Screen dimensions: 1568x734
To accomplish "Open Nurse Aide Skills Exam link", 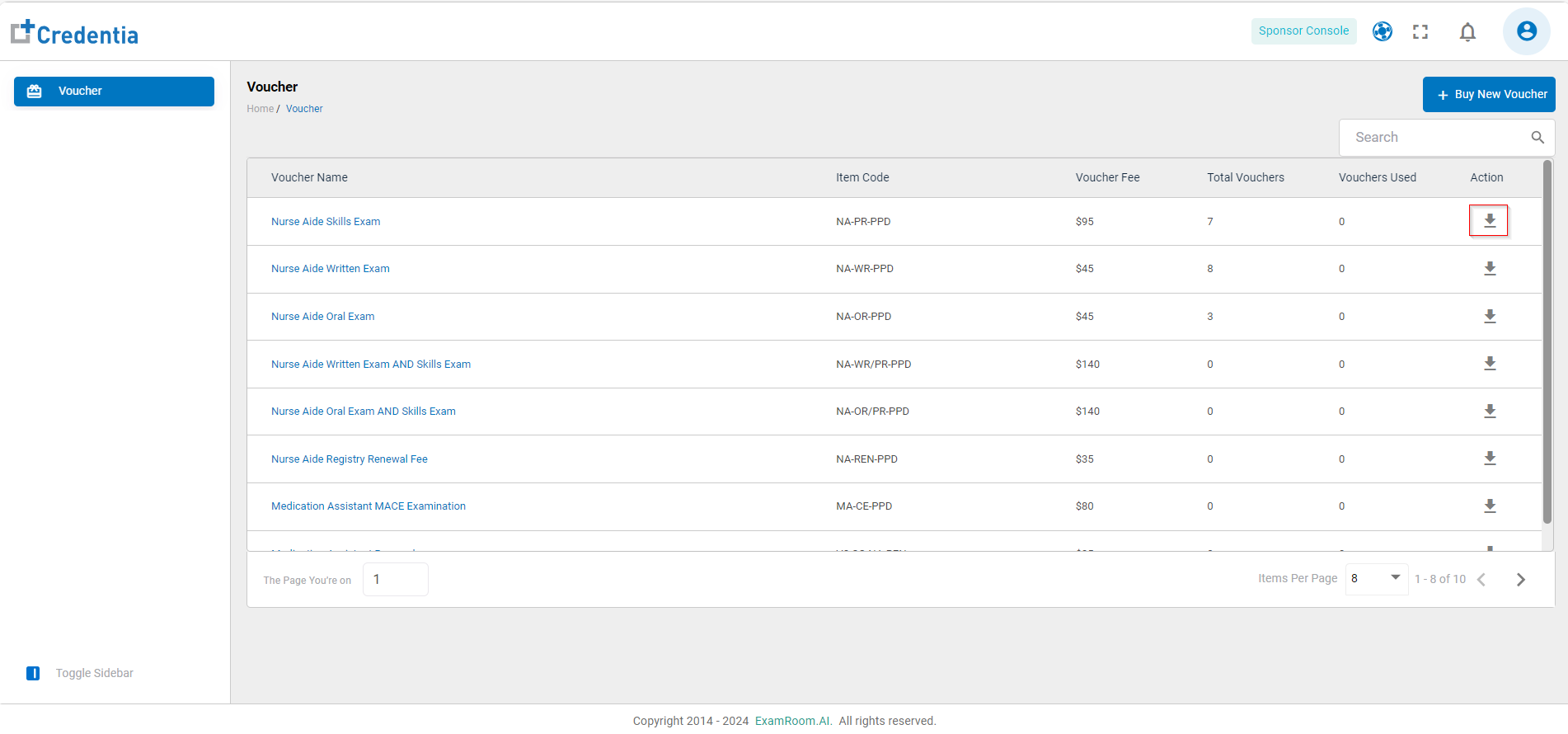I will pos(326,222).
